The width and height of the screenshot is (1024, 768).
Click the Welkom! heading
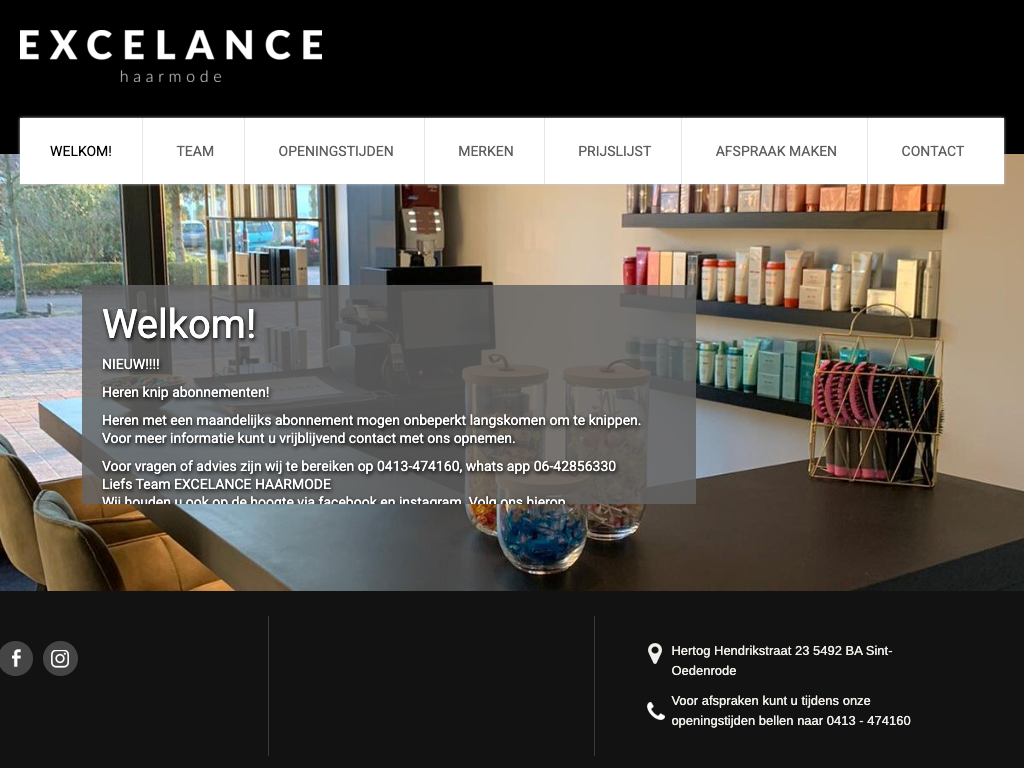179,323
